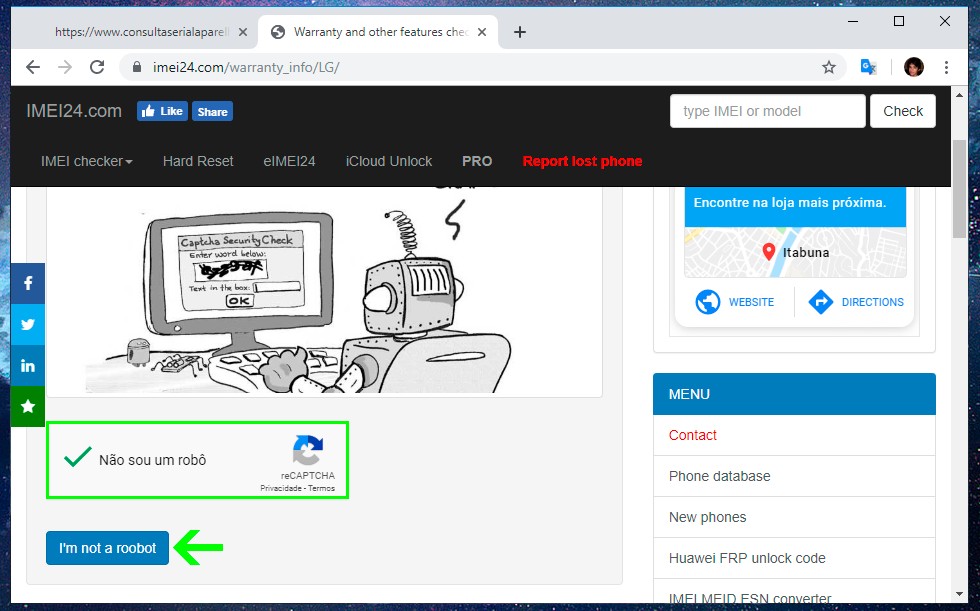Screen dimensions: 980x611
Task: Toggle the 'Não sou um robô' checkbox
Action: [x=77, y=459]
